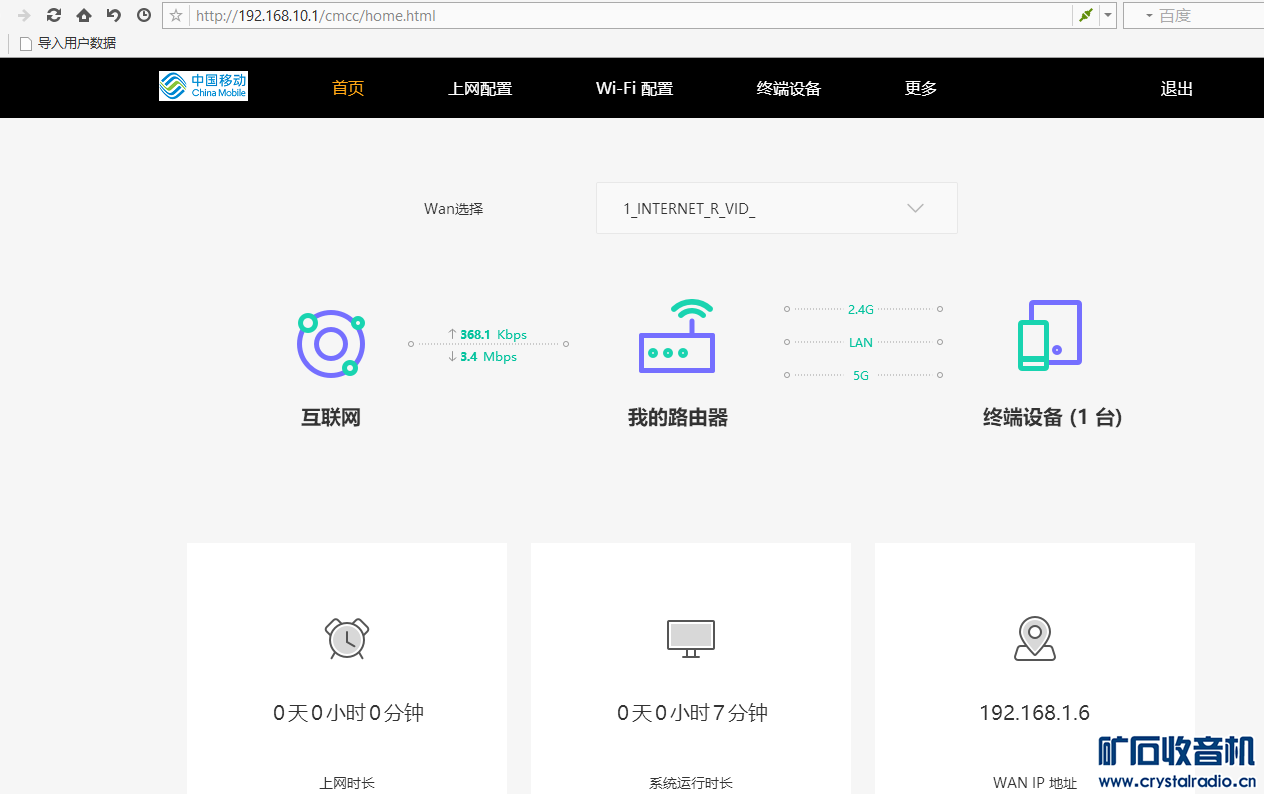Open the 首页 tab
The image size is (1264, 794).
click(x=348, y=88)
